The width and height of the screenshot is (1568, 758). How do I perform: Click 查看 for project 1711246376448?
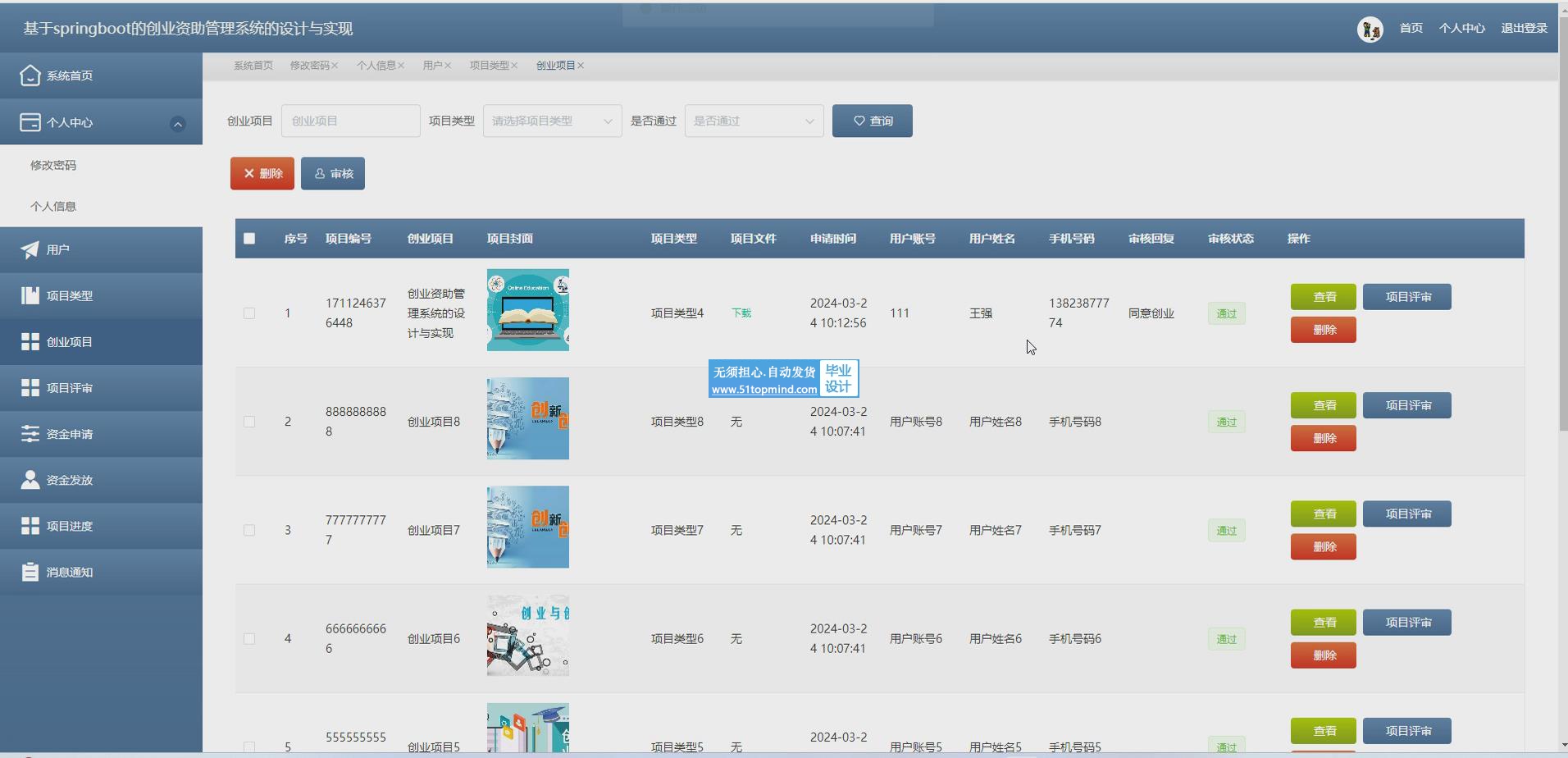tap(1323, 297)
